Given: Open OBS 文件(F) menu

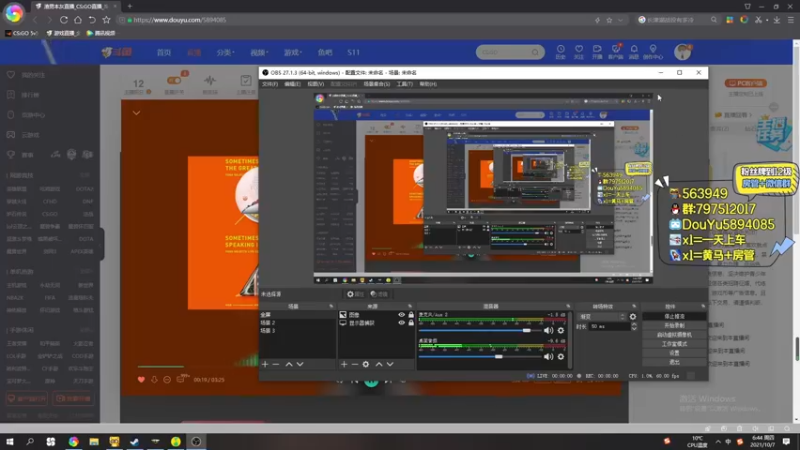Looking at the screenshot, I should coord(270,84).
